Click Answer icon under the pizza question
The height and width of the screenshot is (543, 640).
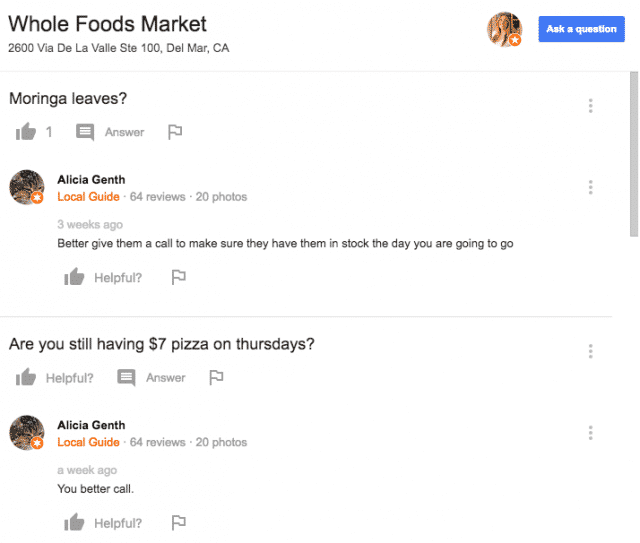tap(126, 378)
